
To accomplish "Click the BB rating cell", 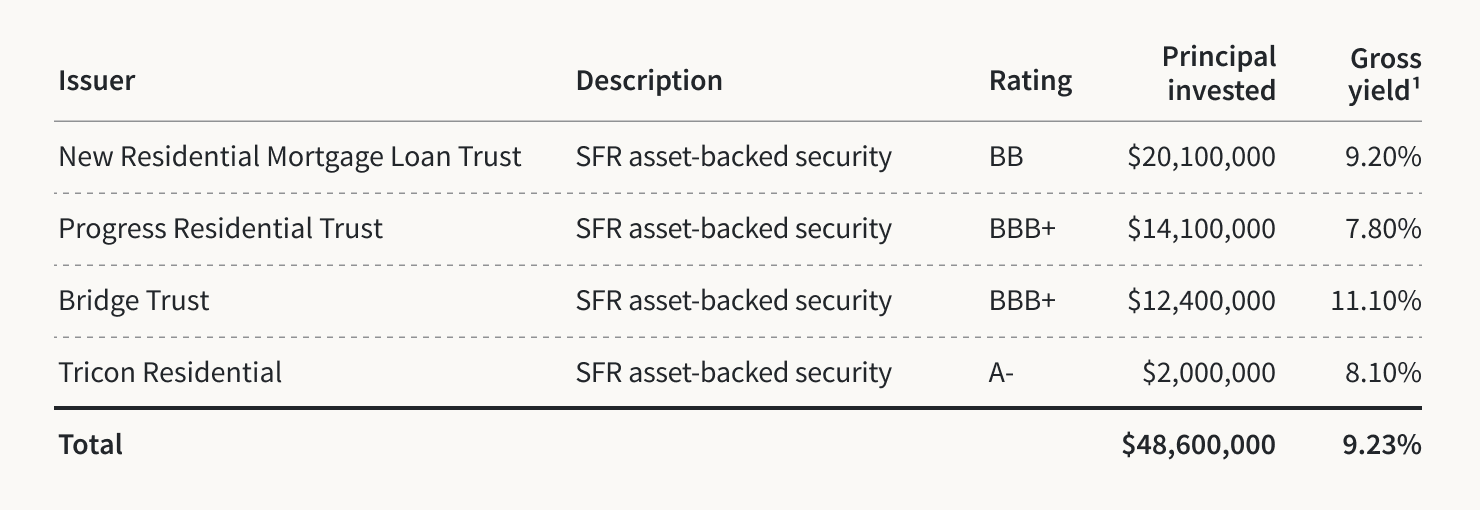I will pyautogui.click(x=1006, y=157).
